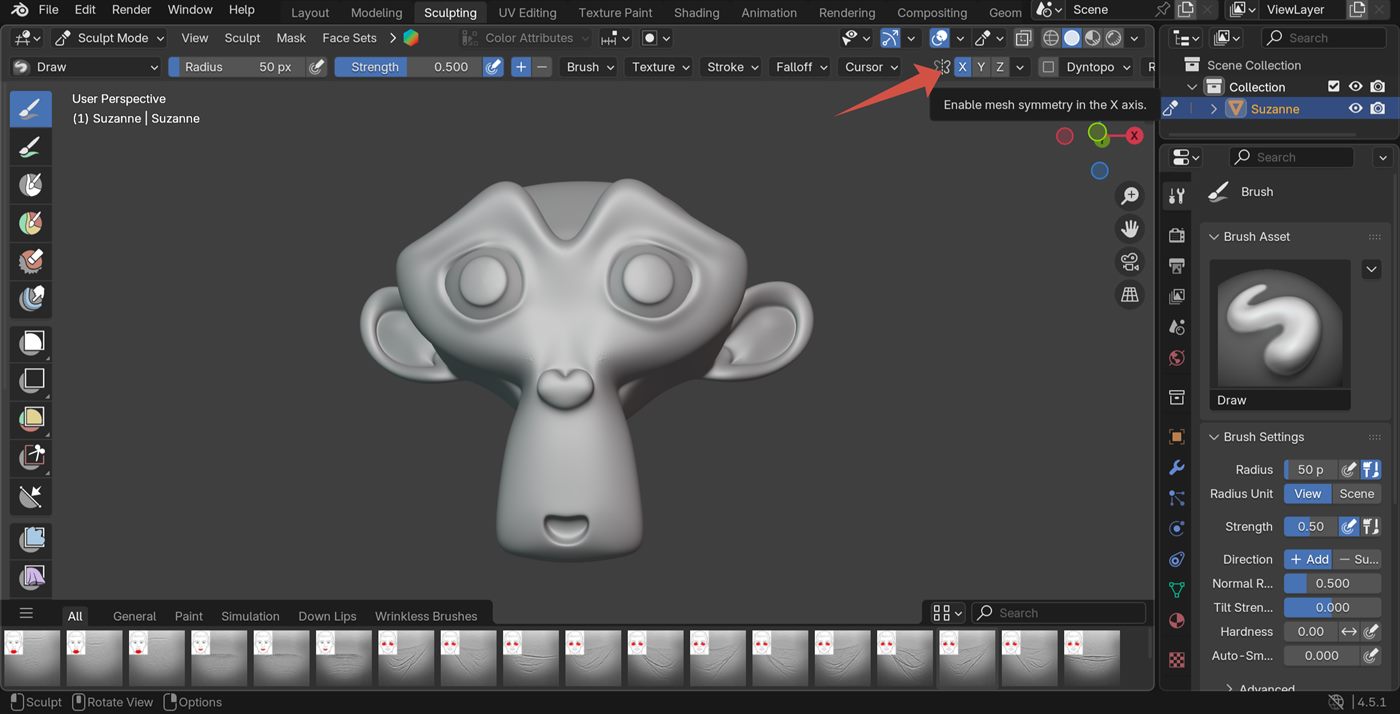The image size is (1400, 714).
Task: Click subtract minus direction in header
Action: pyautogui.click(x=542, y=67)
